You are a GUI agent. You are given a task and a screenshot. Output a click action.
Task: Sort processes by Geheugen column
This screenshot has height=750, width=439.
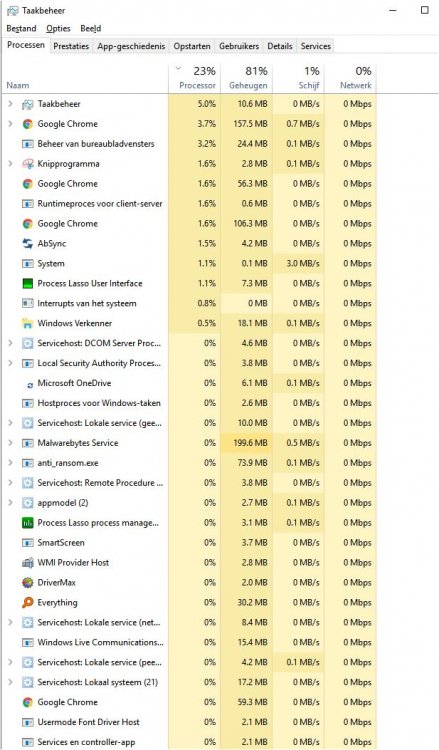[246, 78]
